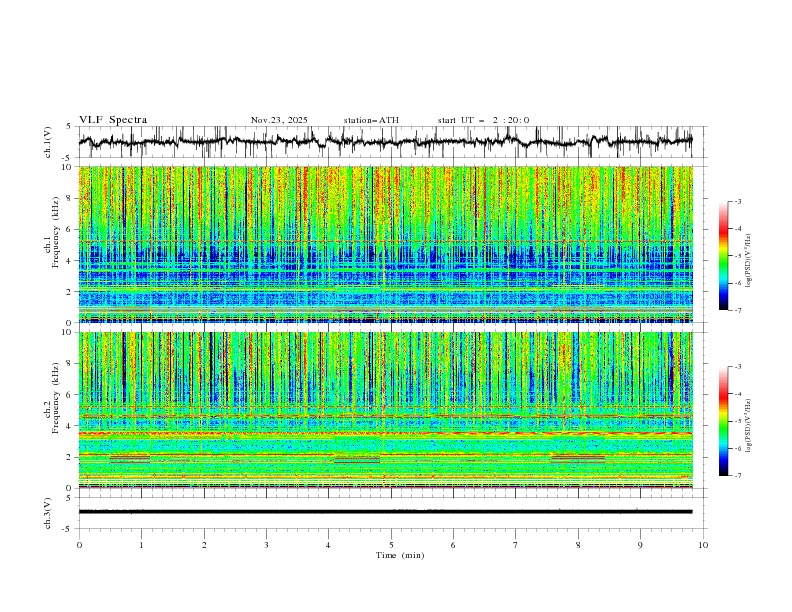This screenshot has width=792, height=612.
Task: Click the 8 minute tick label
Action: pos(578,545)
